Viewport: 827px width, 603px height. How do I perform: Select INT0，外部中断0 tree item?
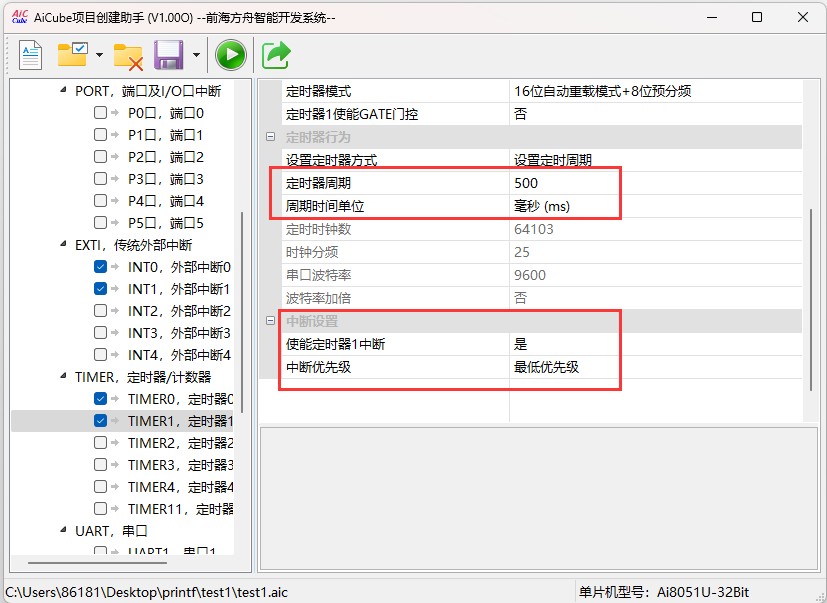pyautogui.click(x=179, y=267)
